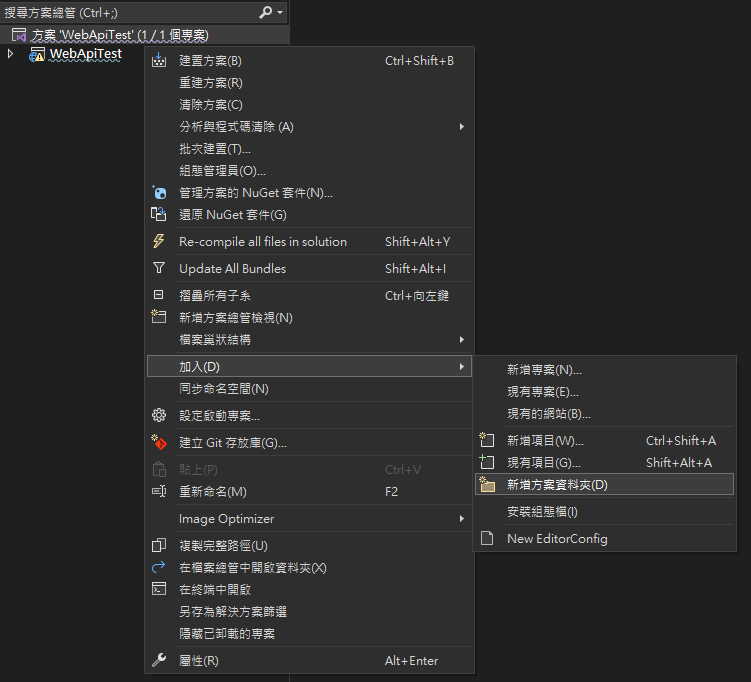Expand 分析與程式碼清除 submenu arrow
This screenshot has width=751, height=682.
(x=462, y=126)
